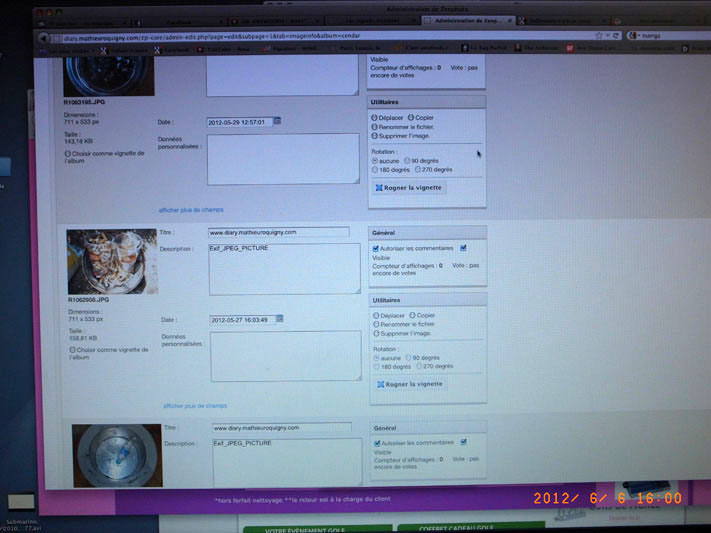
Task: Toggle Visible checkbox for R1062908.JPG
Action: (x=463, y=248)
